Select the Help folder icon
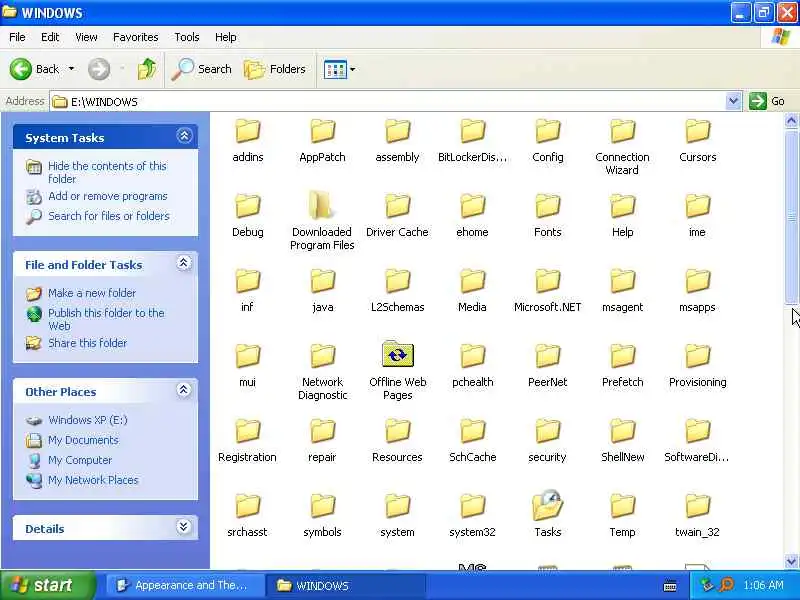800x600 pixels. click(622, 206)
